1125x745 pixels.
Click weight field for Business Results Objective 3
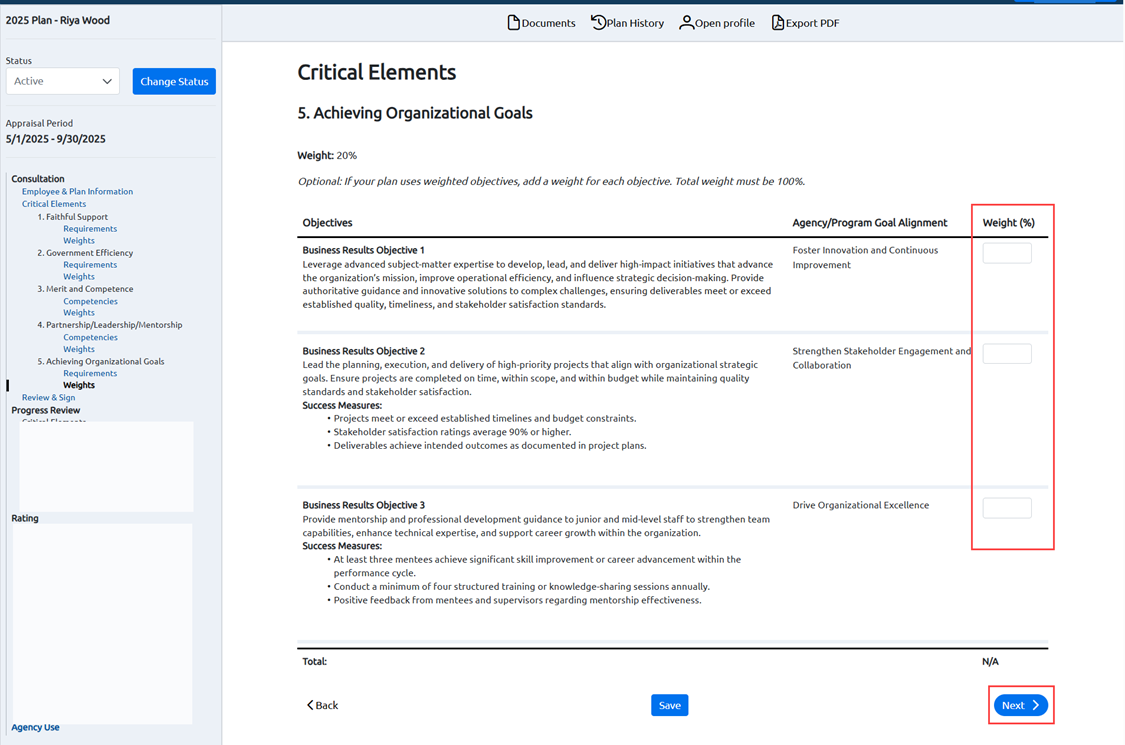1007,508
